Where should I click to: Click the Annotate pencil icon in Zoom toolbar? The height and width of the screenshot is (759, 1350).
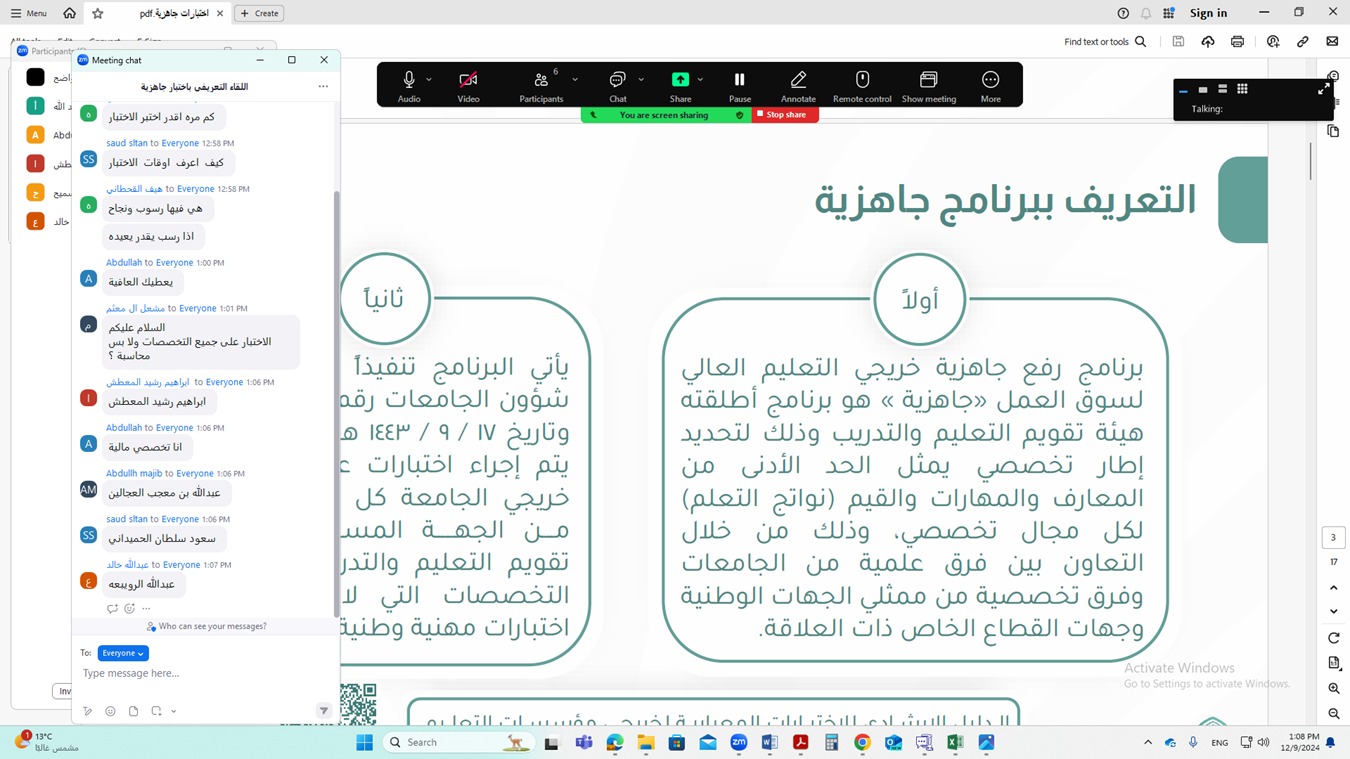coord(798,80)
